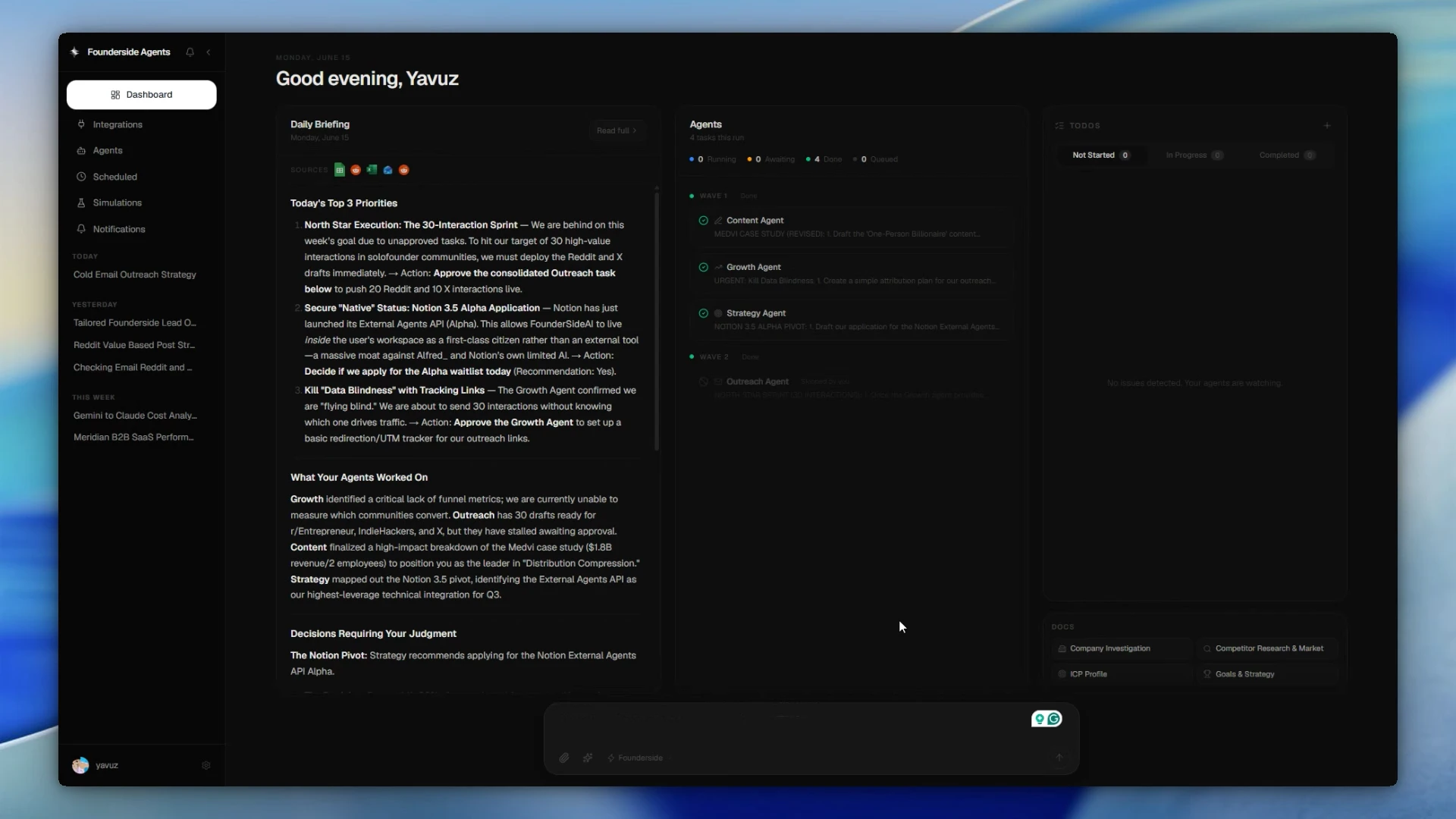Click the blue mail source icon

pos(388,170)
